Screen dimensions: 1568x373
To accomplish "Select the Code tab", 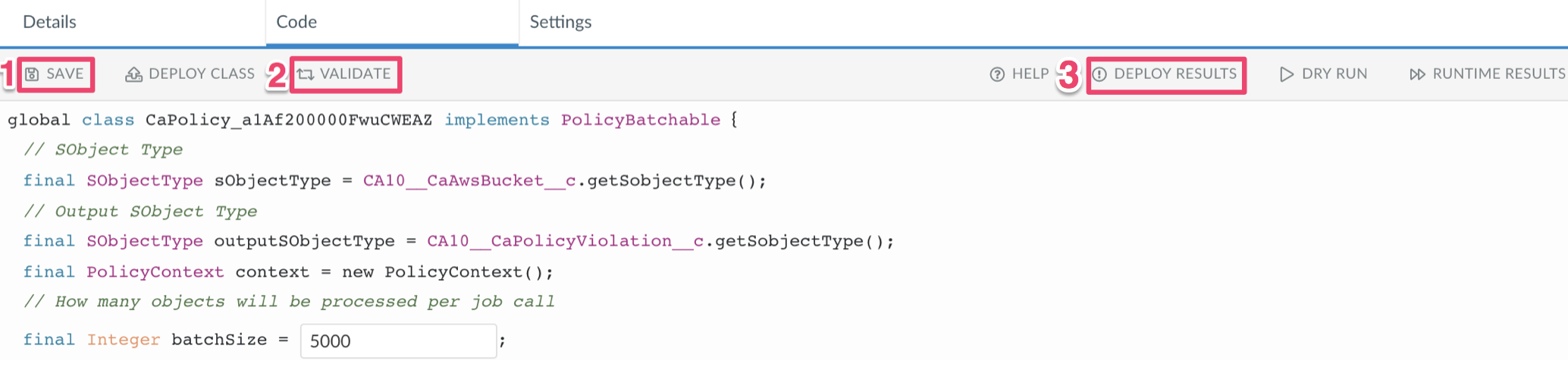I will (296, 22).
